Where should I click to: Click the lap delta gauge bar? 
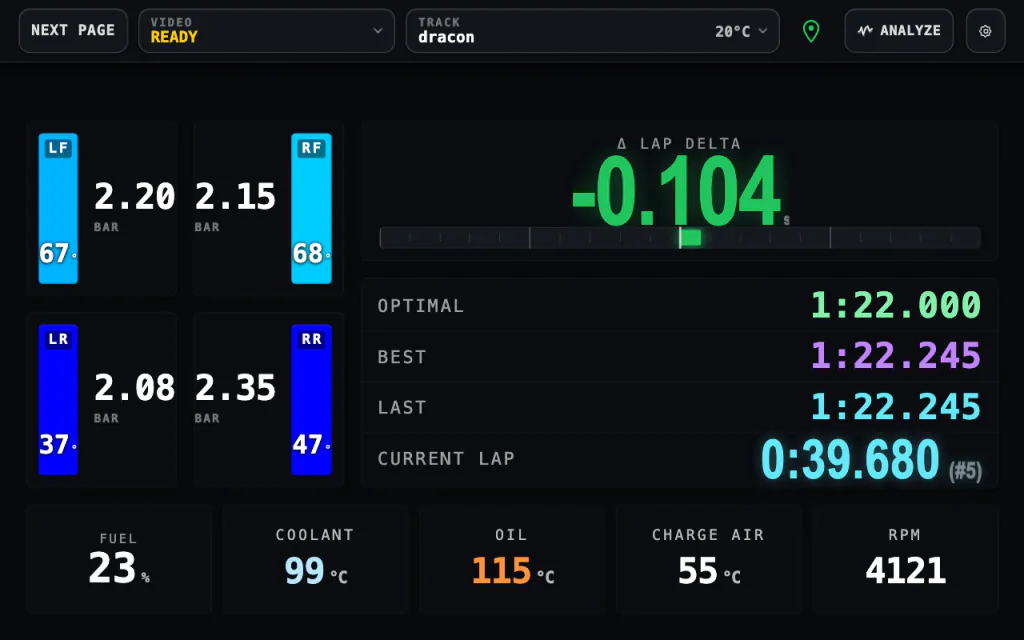tap(680, 238)
